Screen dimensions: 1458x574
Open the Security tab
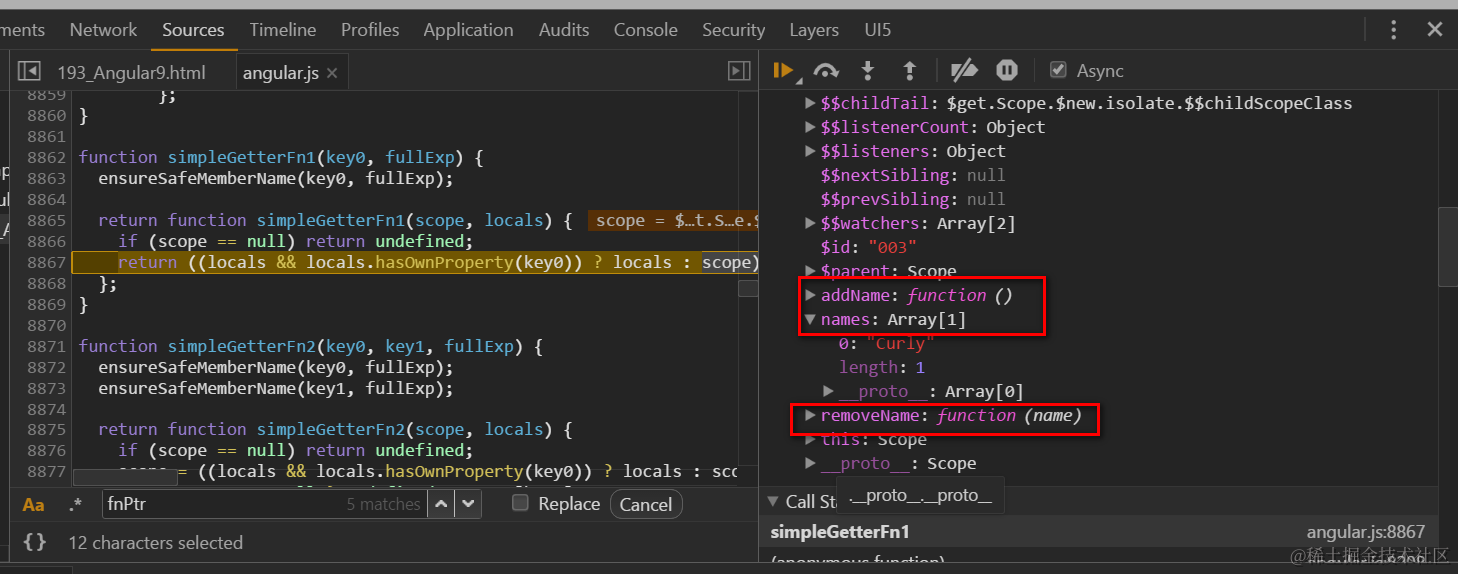click(x=733, y=30)
